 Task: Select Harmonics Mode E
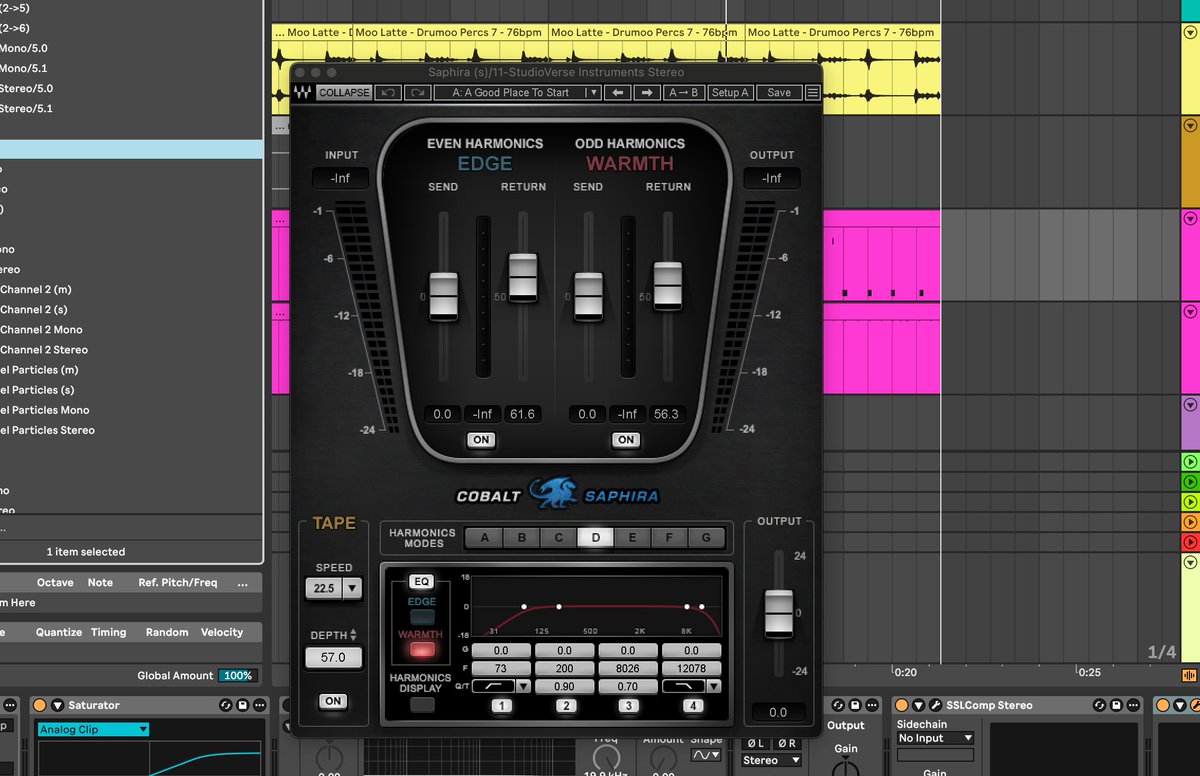[x=632, y=538]
